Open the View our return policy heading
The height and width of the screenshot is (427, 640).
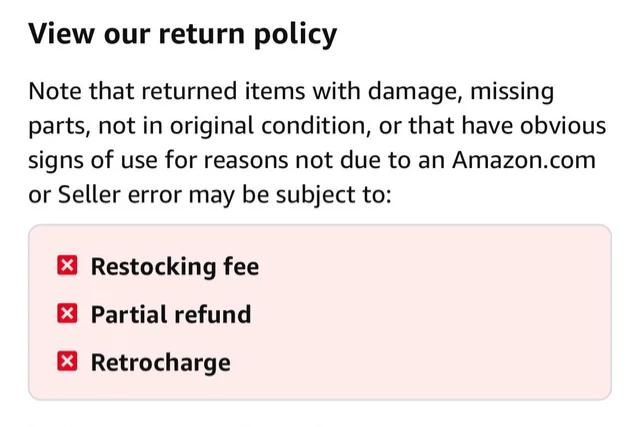click(x=182, y=35)
